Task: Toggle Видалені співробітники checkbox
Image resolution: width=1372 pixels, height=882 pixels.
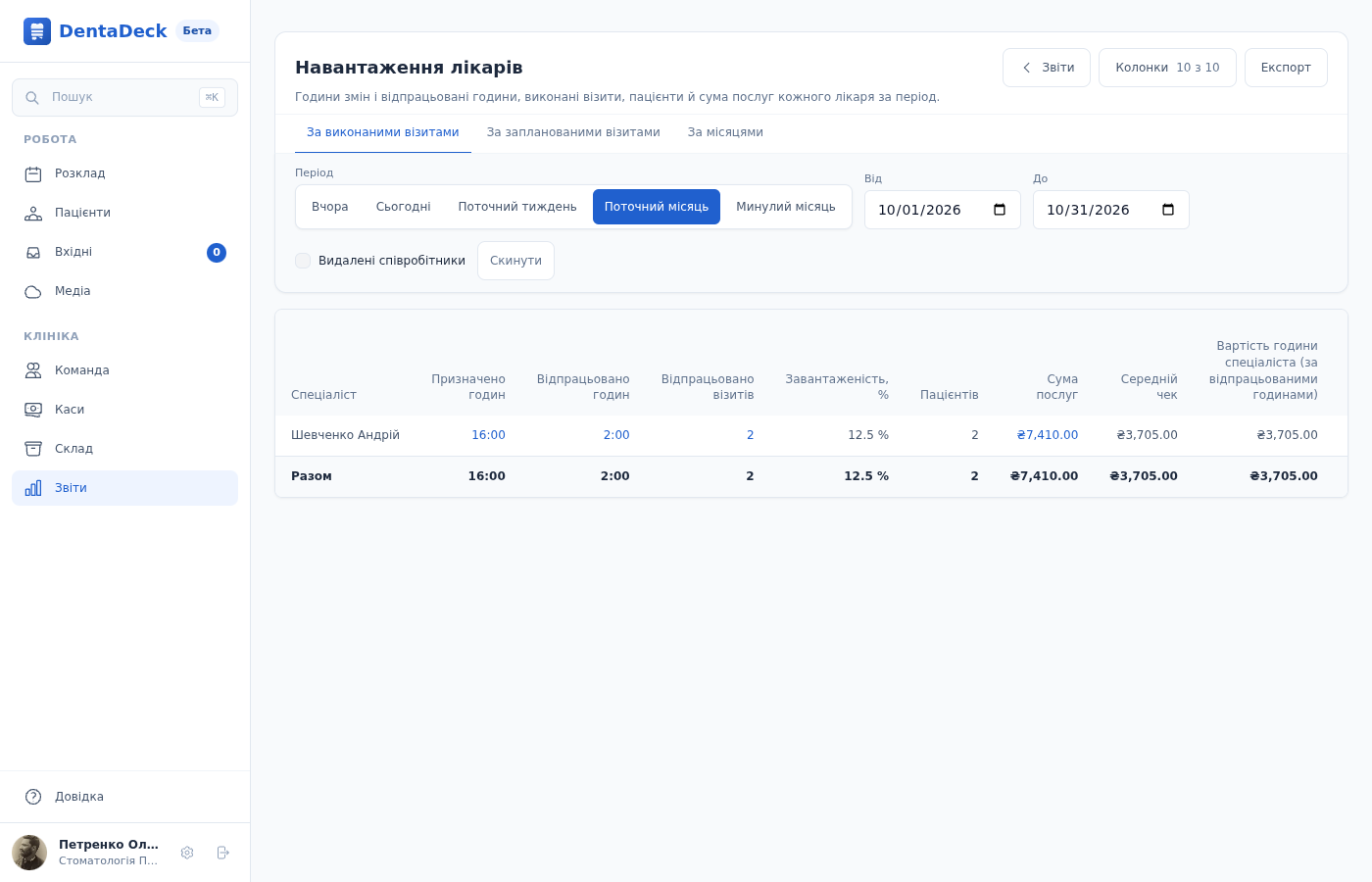Action: pos(303,261)
